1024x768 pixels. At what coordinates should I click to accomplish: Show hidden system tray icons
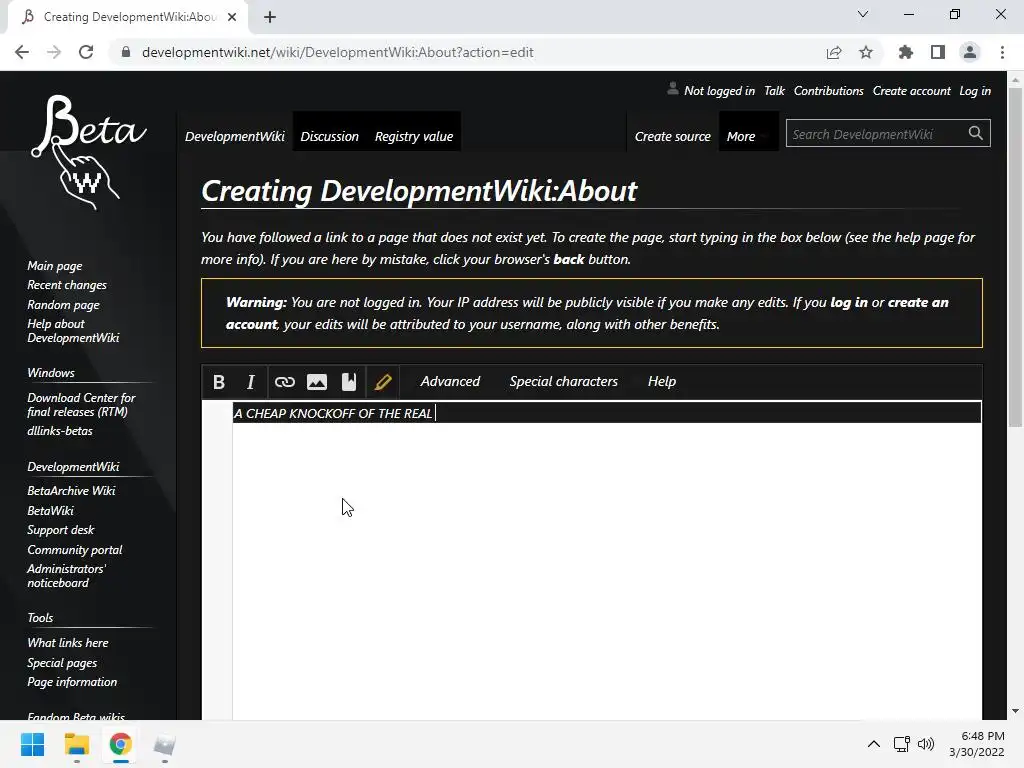(874, 744)
